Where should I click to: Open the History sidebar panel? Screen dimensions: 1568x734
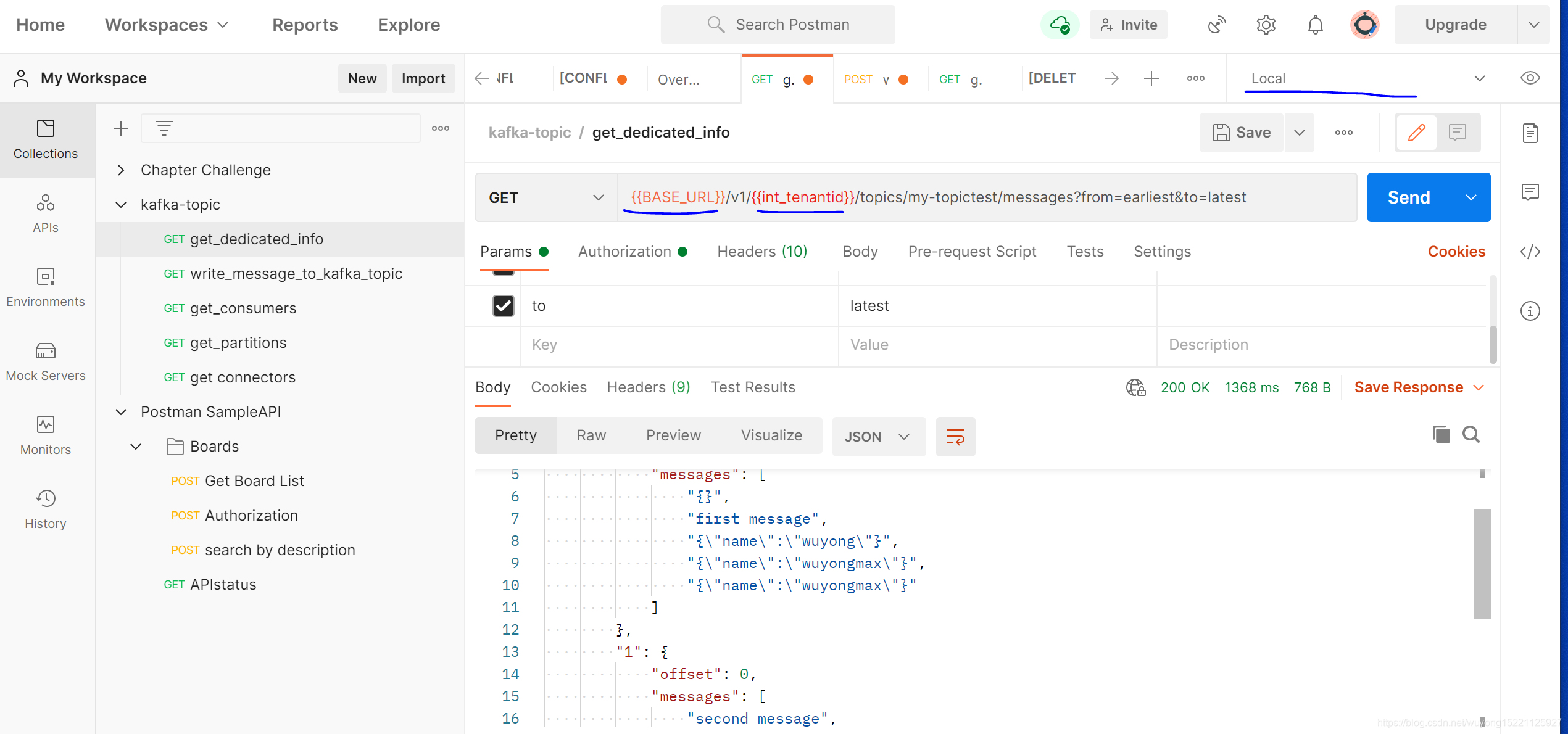tap(46, 509)
